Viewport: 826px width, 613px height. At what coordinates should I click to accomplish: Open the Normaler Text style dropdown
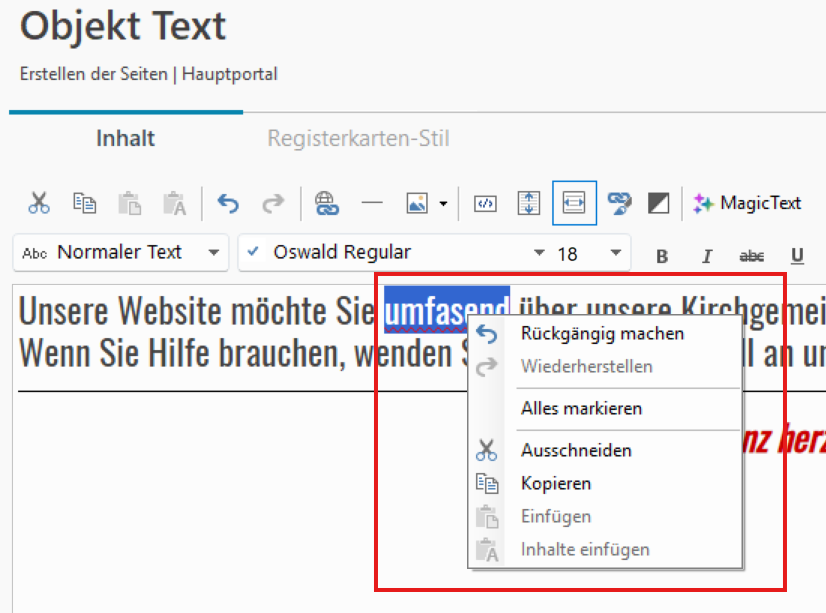[121, 253]
